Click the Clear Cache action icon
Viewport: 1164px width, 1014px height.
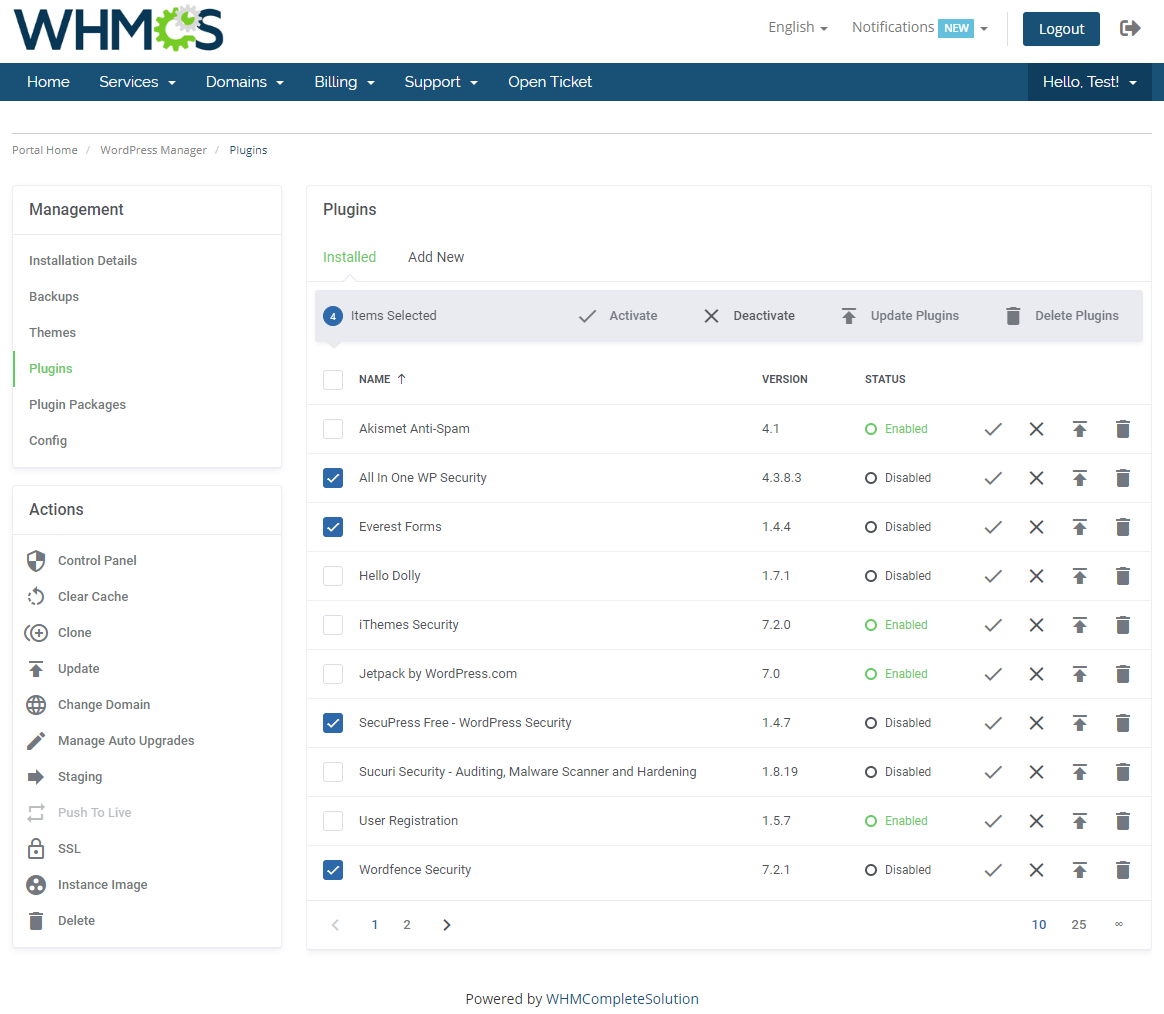pos(37,596)
